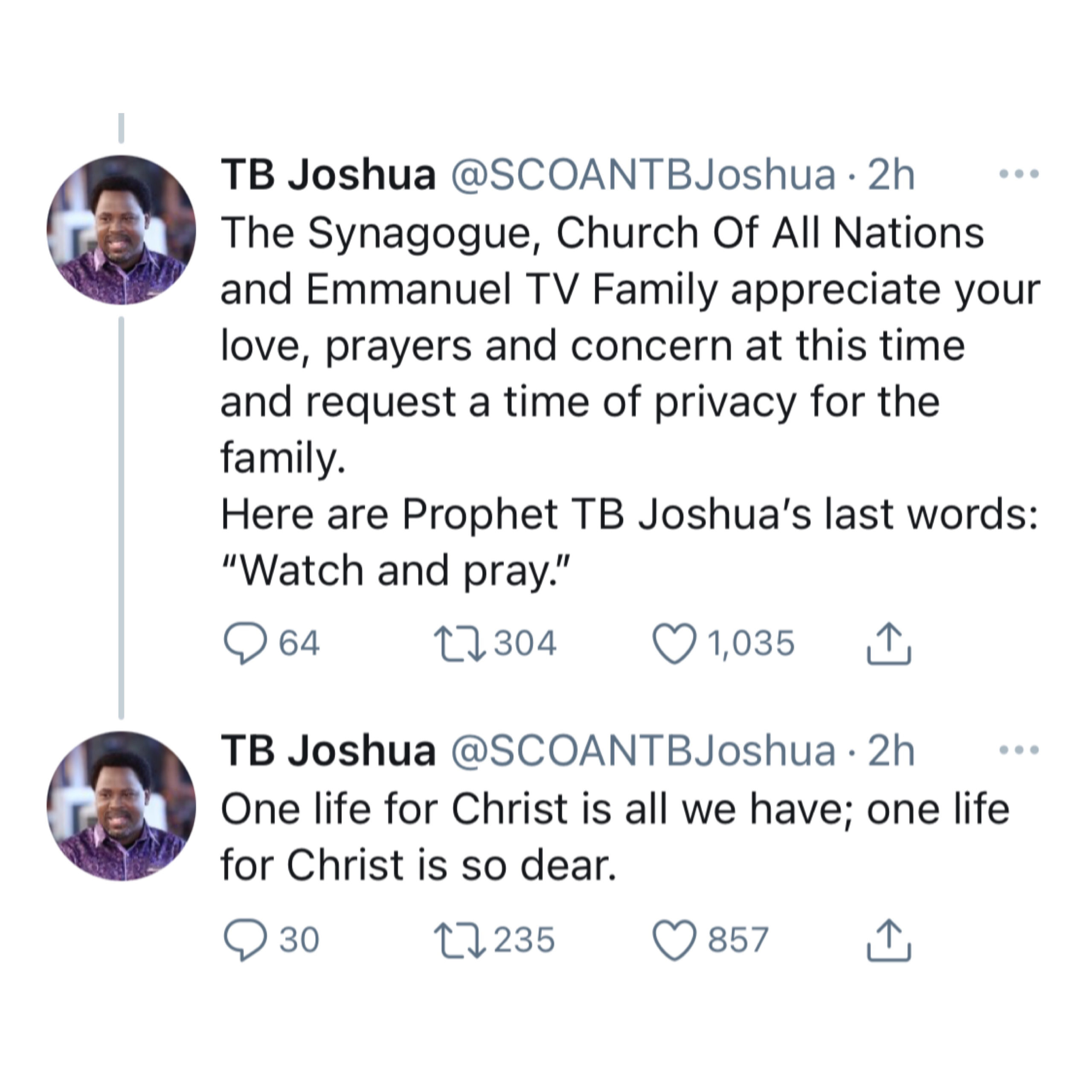Viewport: 1092px width, 1092px height.
Task: Open @SCOANTBJoshua handle on first tweet
Action: [x=643, y=174]
